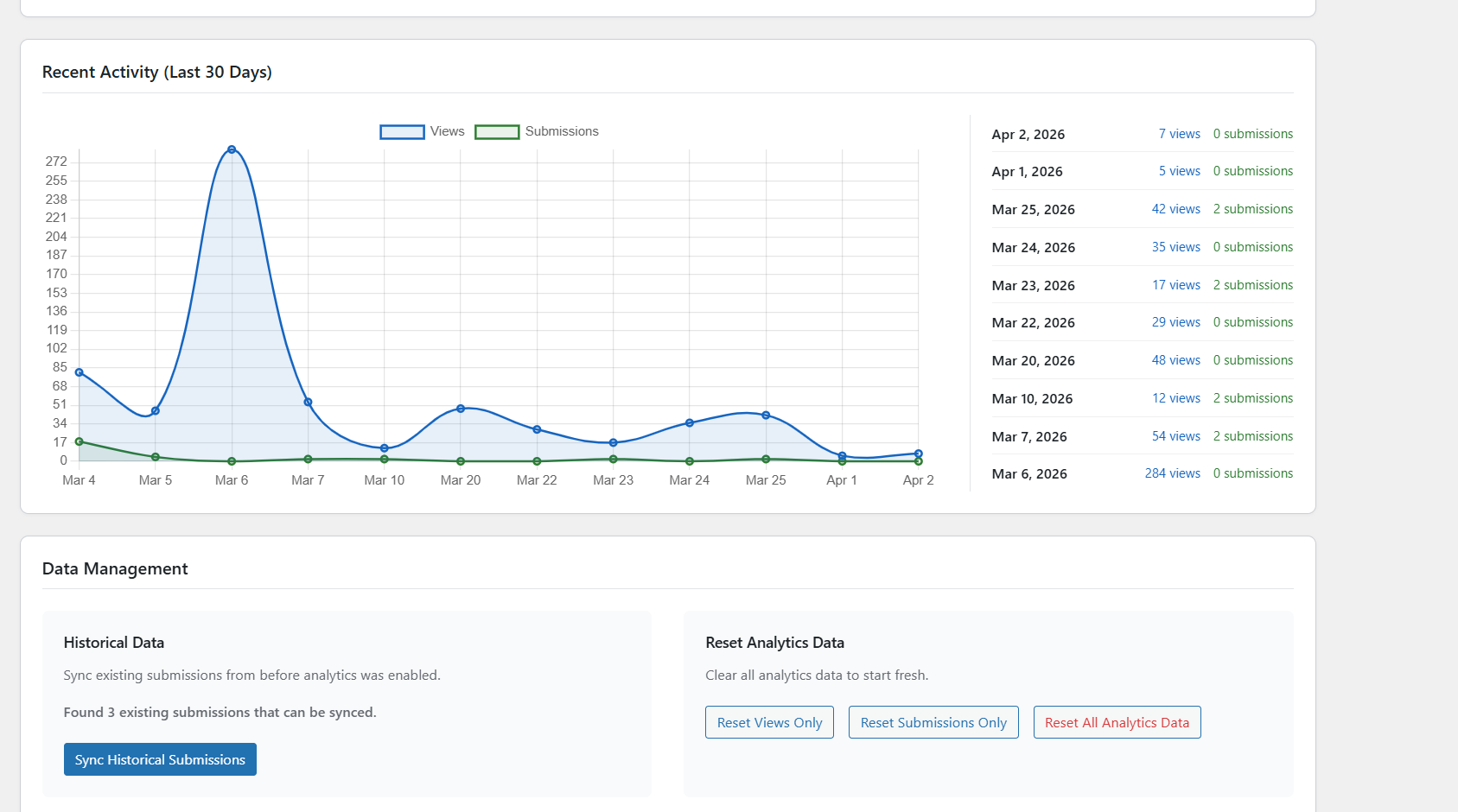This screenshot has height=812, width=1458.
Task: Click the Submissions data point at Mar 4
Action: [x=80, y=441]
